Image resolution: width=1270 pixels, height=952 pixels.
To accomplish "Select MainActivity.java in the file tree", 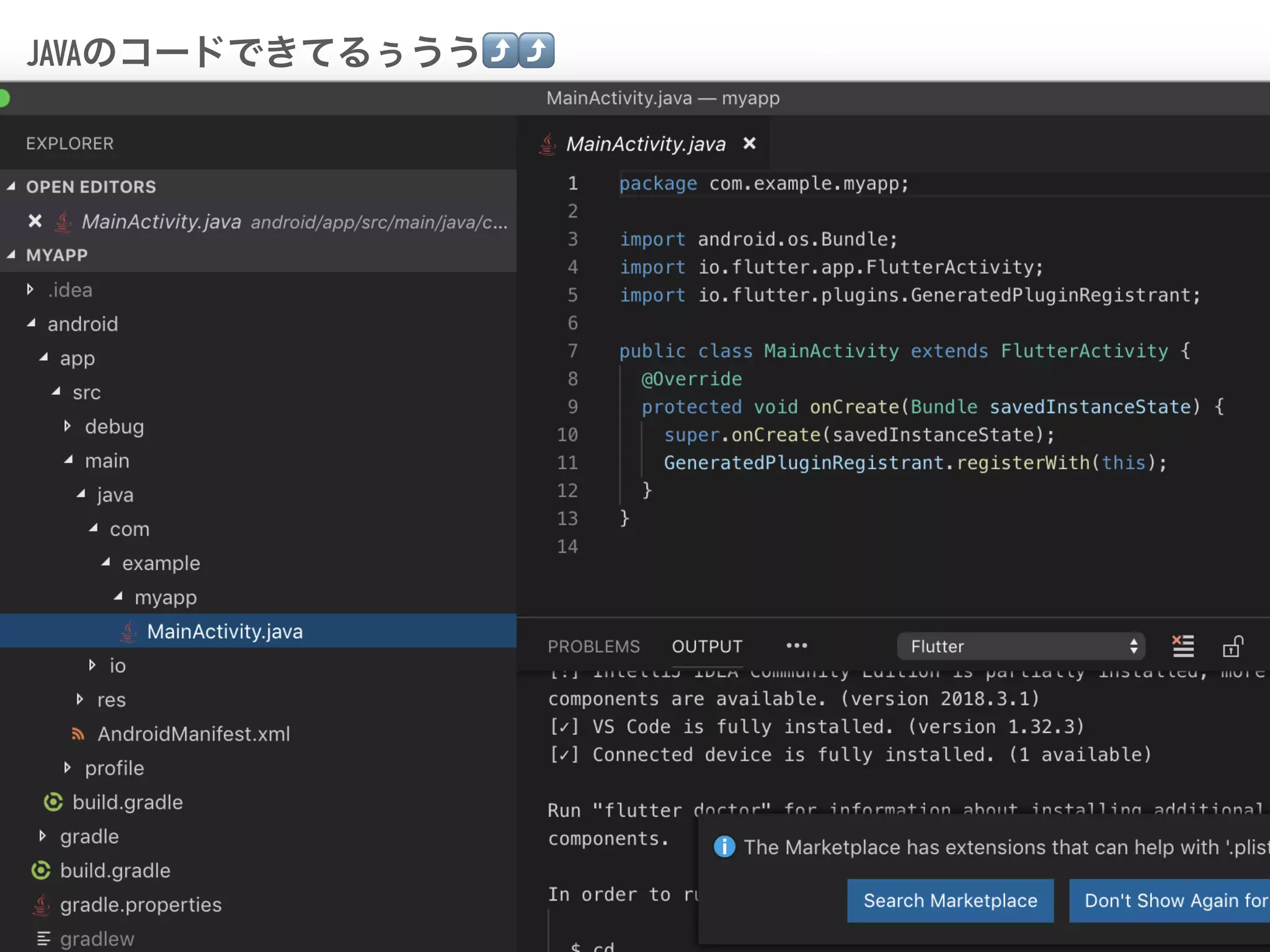I will tap(258, 631).
